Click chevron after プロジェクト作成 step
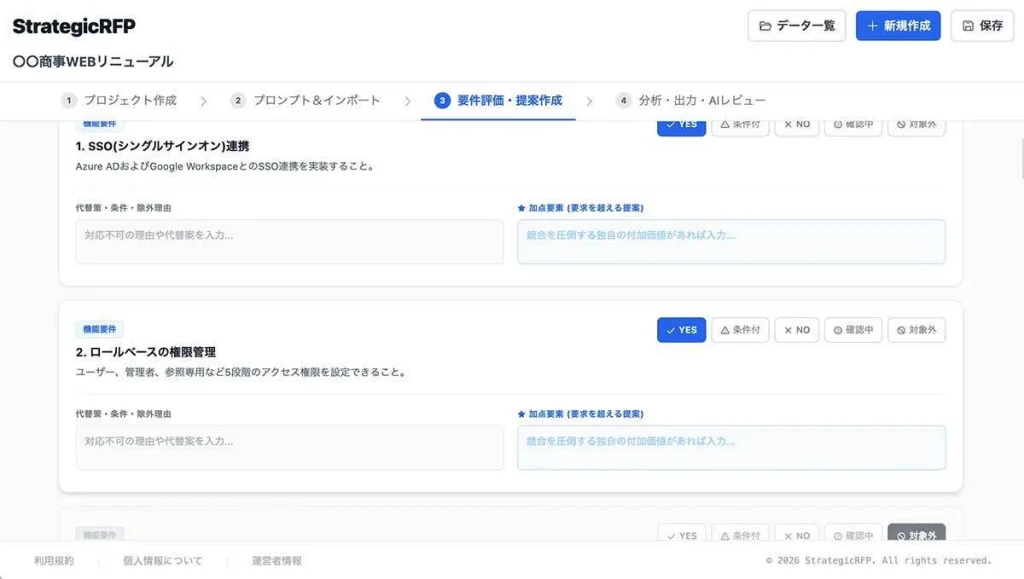 (x=204, y=101)
